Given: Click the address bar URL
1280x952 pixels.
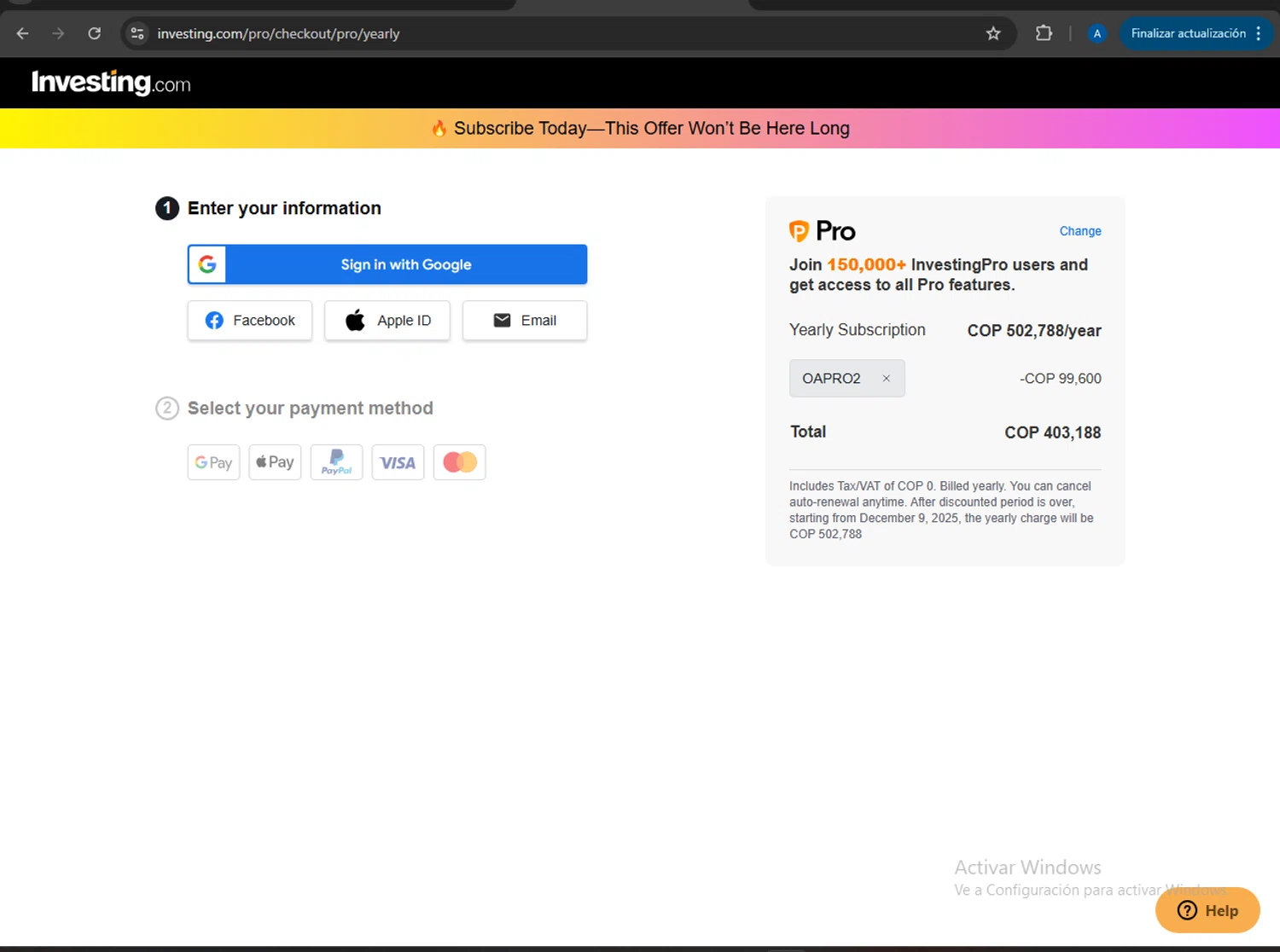Looking at the screenshot, I should click(278, 34).
